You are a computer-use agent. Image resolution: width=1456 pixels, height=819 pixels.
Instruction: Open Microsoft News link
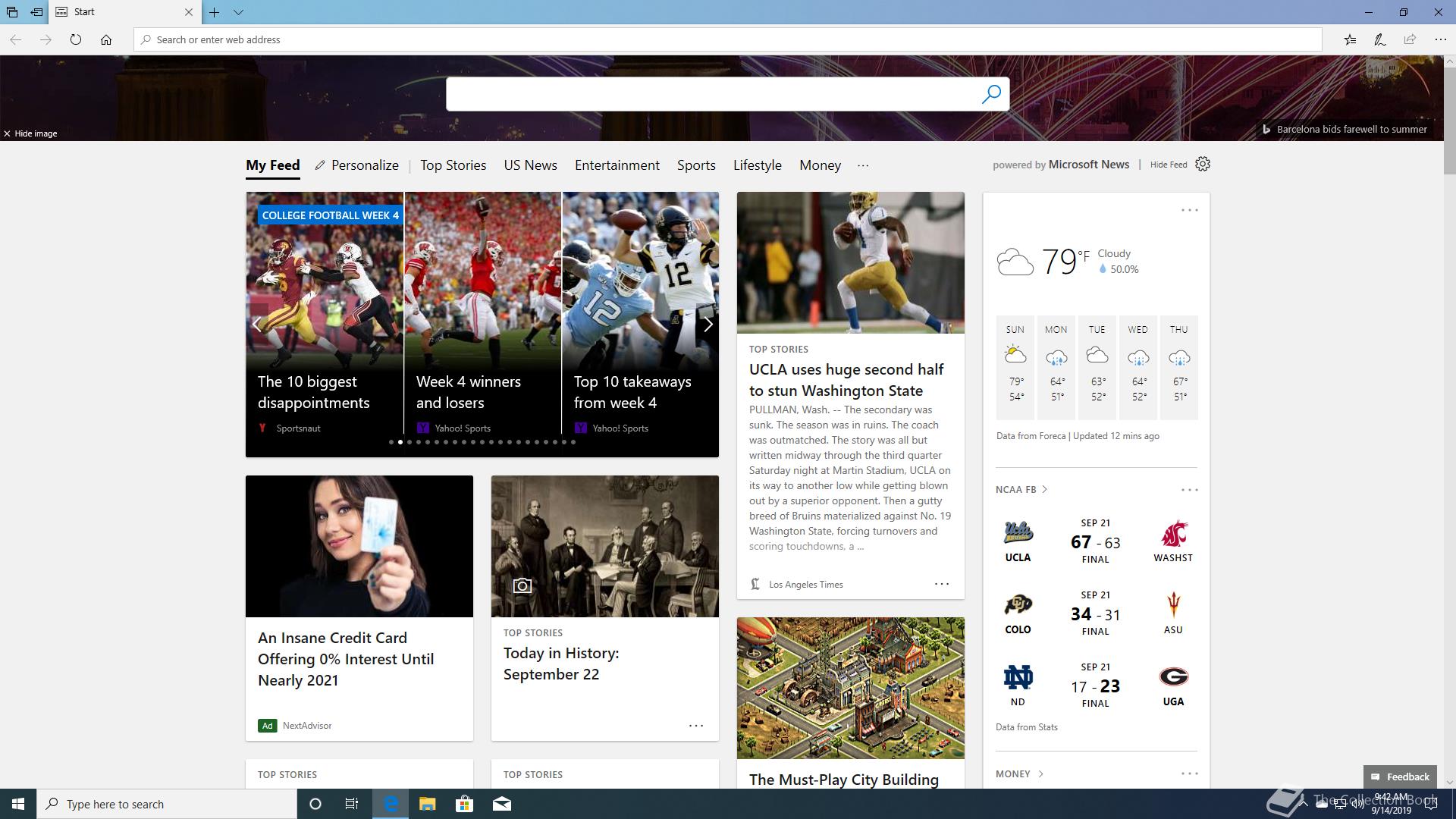1089,165
